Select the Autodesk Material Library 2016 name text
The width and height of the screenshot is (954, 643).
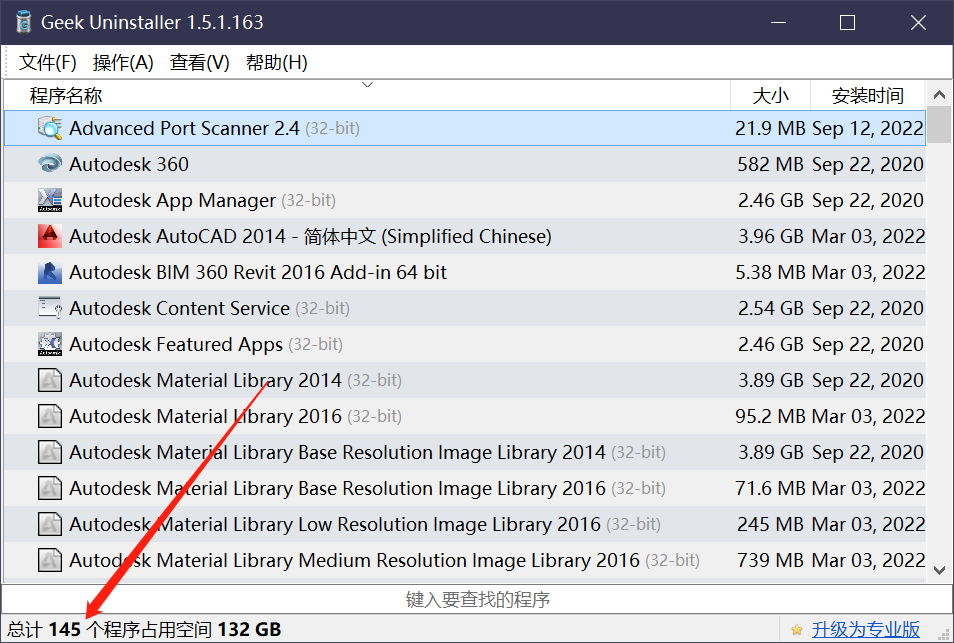pyautogui.click(x=206, y=416)
